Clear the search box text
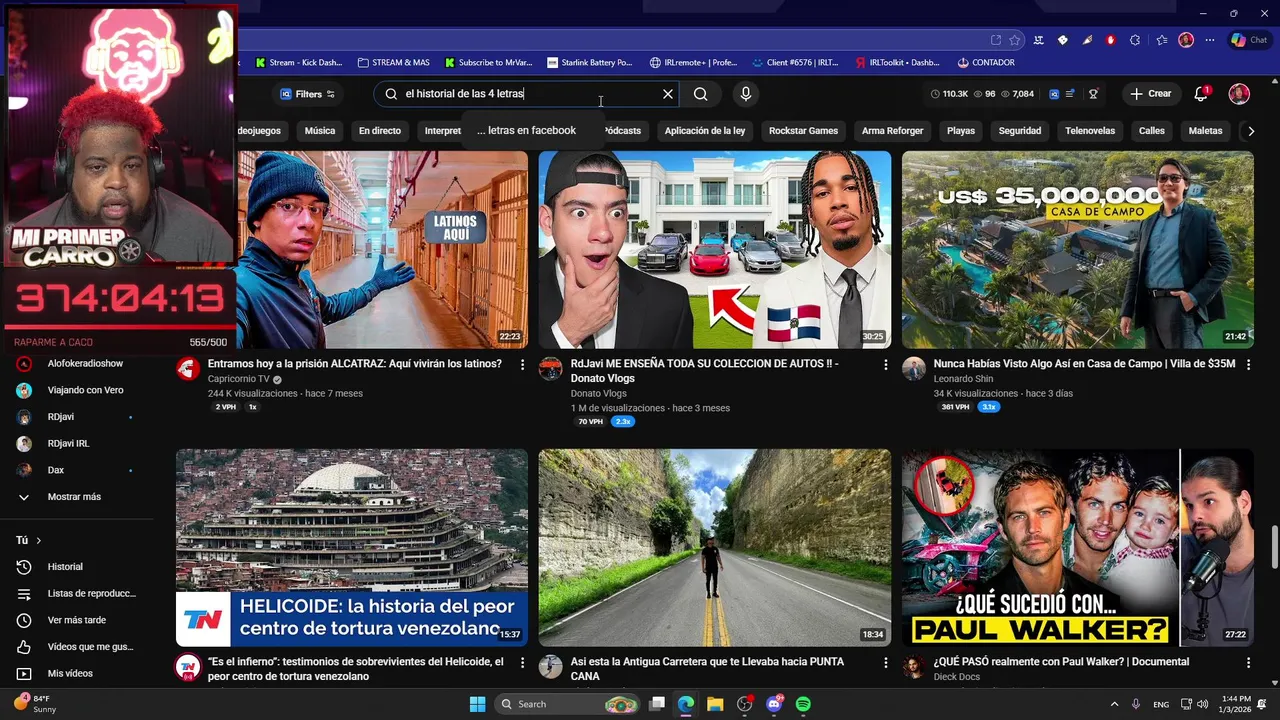The height and width of the screenshot is (720, 1280). pos(668,94)
